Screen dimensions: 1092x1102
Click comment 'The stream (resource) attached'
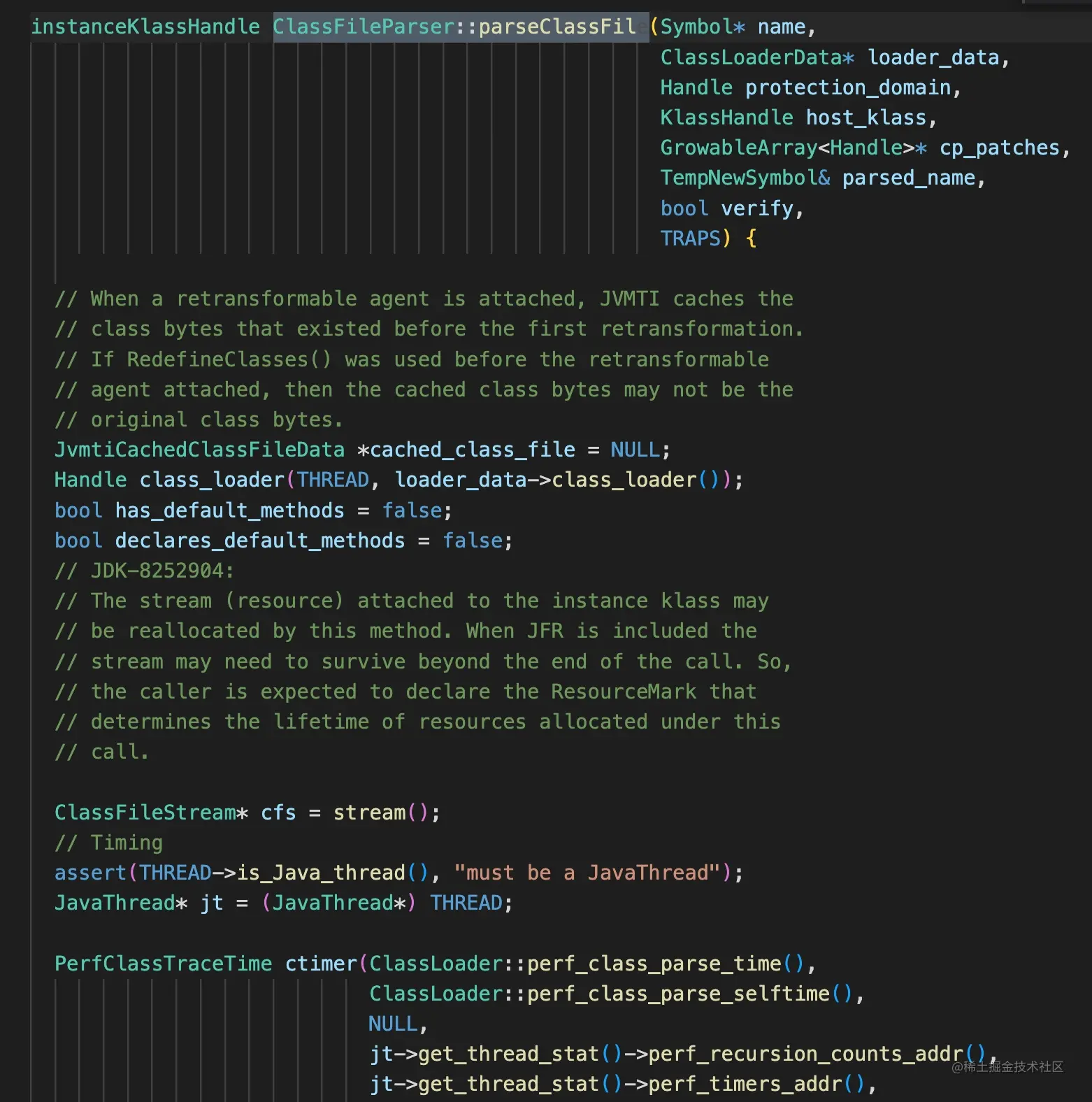tap(412, 601)
